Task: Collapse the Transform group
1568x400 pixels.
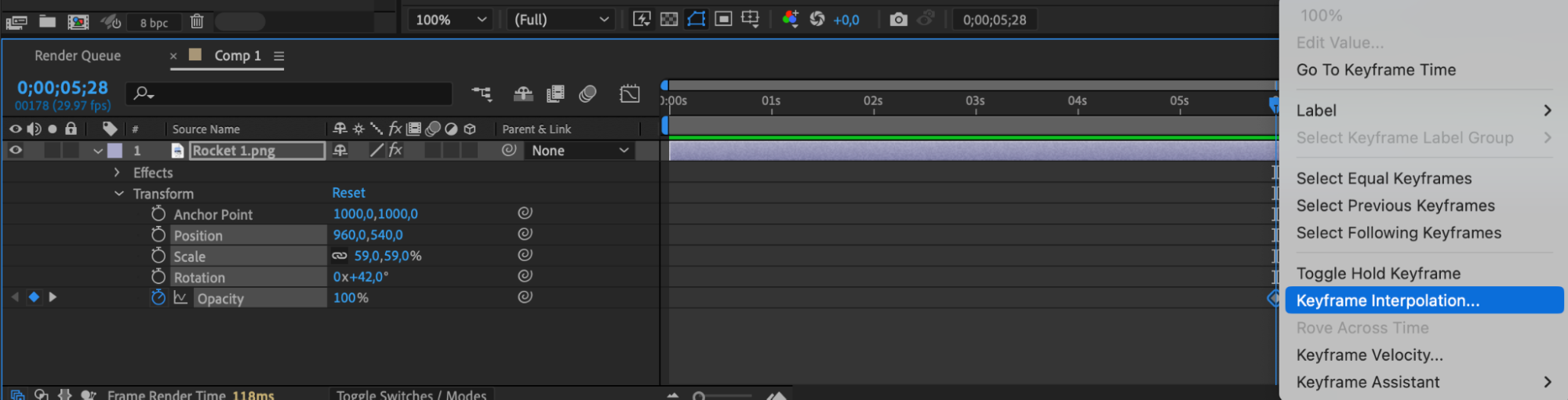Action: (119, 193)
